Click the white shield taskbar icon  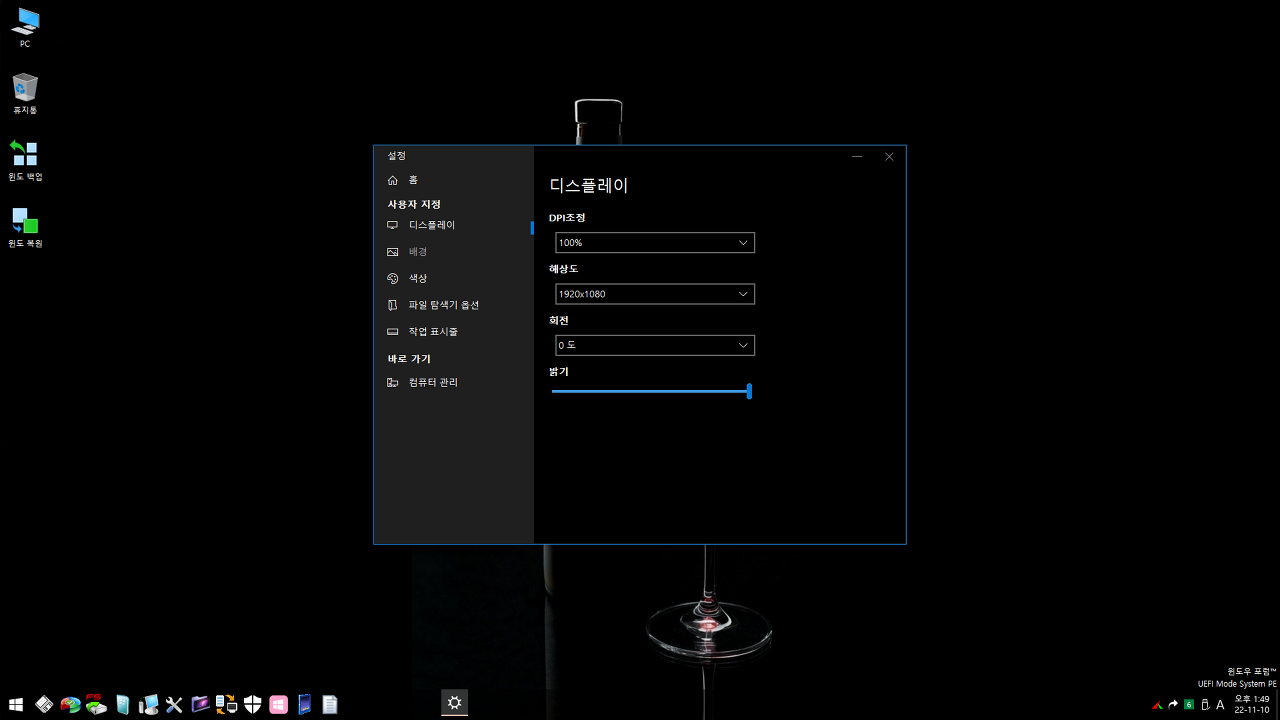(252, 705)
